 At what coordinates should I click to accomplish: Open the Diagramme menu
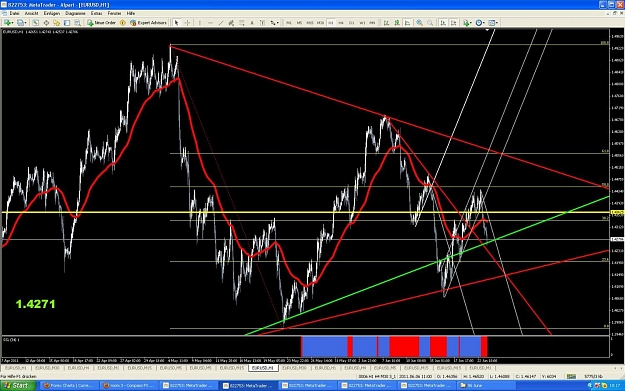[x=75, y=13]
